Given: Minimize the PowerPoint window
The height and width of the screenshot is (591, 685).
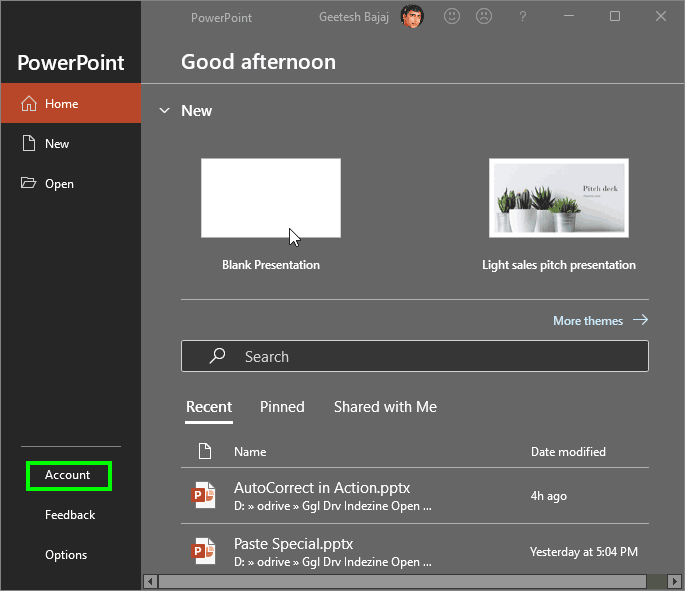Looking at the screenshot, I should tap(569, 16).
